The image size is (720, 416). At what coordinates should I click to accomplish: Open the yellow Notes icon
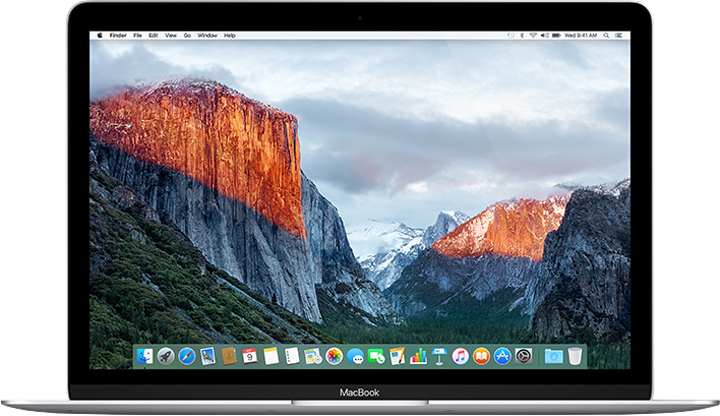[x=271, y=356]
